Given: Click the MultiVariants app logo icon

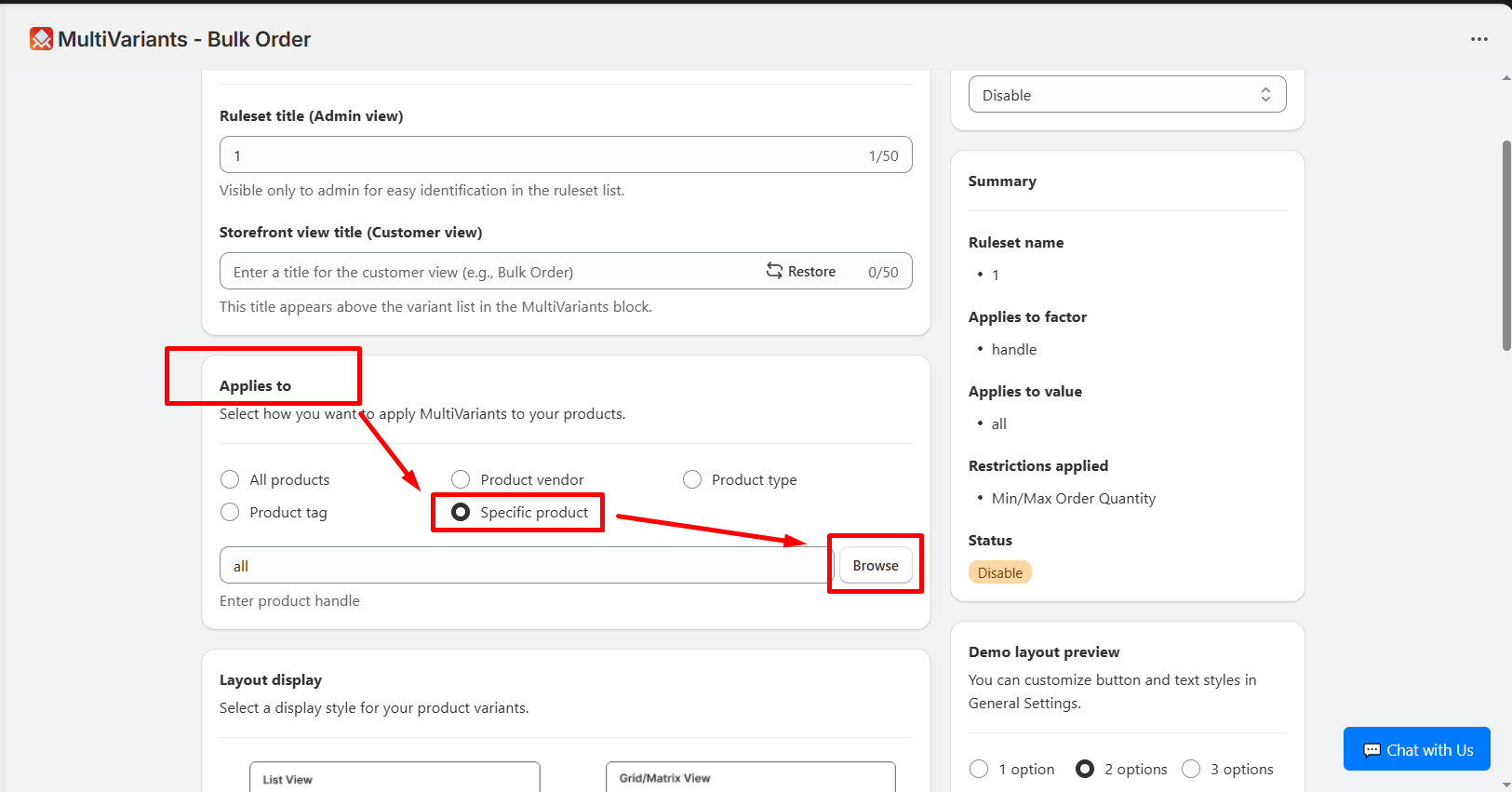Looking at the screenshot, I should 41,39.
